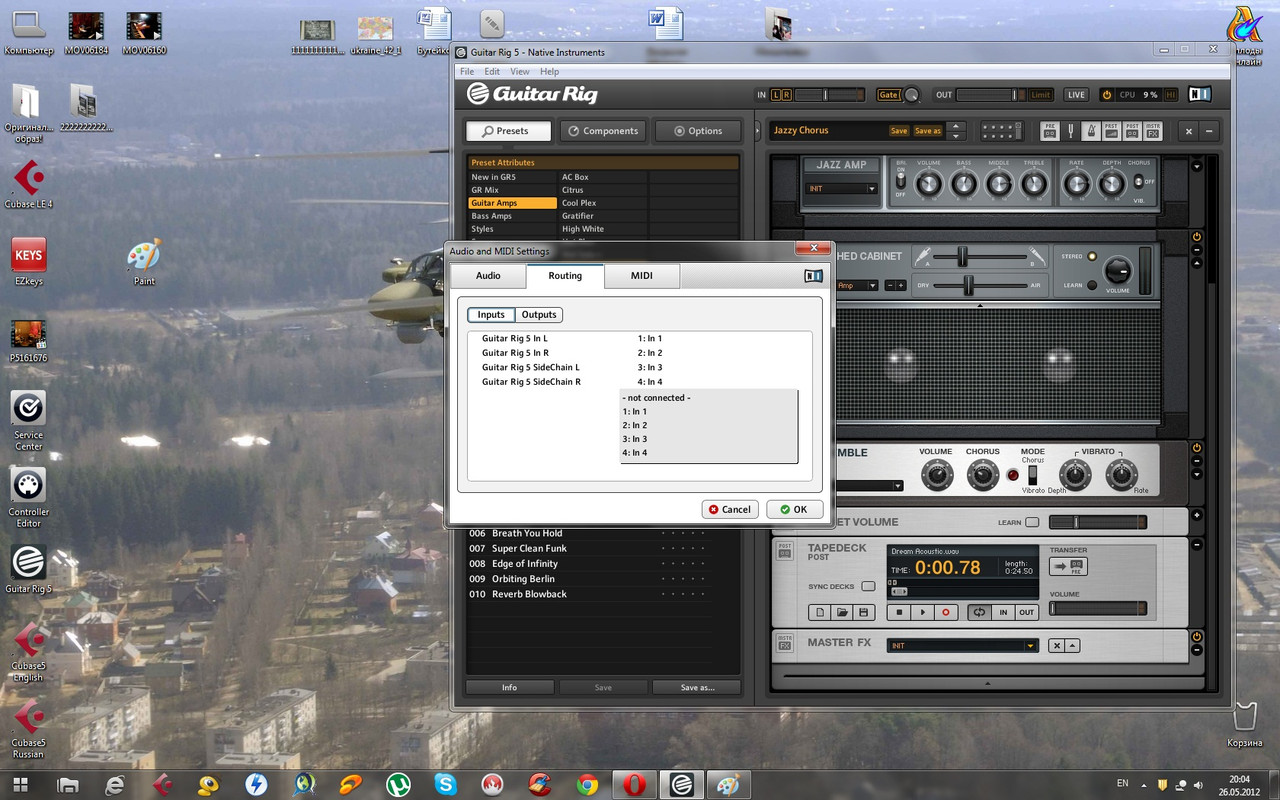The width and height of the screenshot is (1280, 800).
Task: Toggle the Preset Volume toolbar icon
Action: [1111, 131]
